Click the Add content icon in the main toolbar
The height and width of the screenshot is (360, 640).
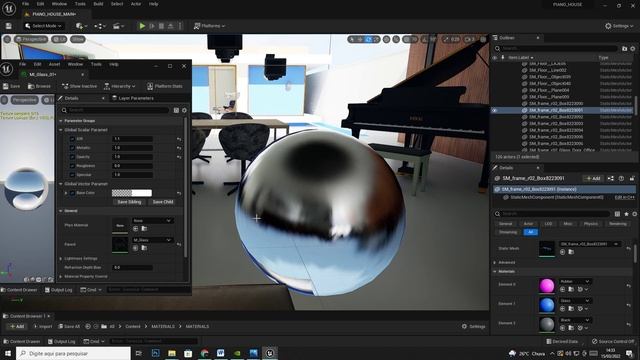81,26
